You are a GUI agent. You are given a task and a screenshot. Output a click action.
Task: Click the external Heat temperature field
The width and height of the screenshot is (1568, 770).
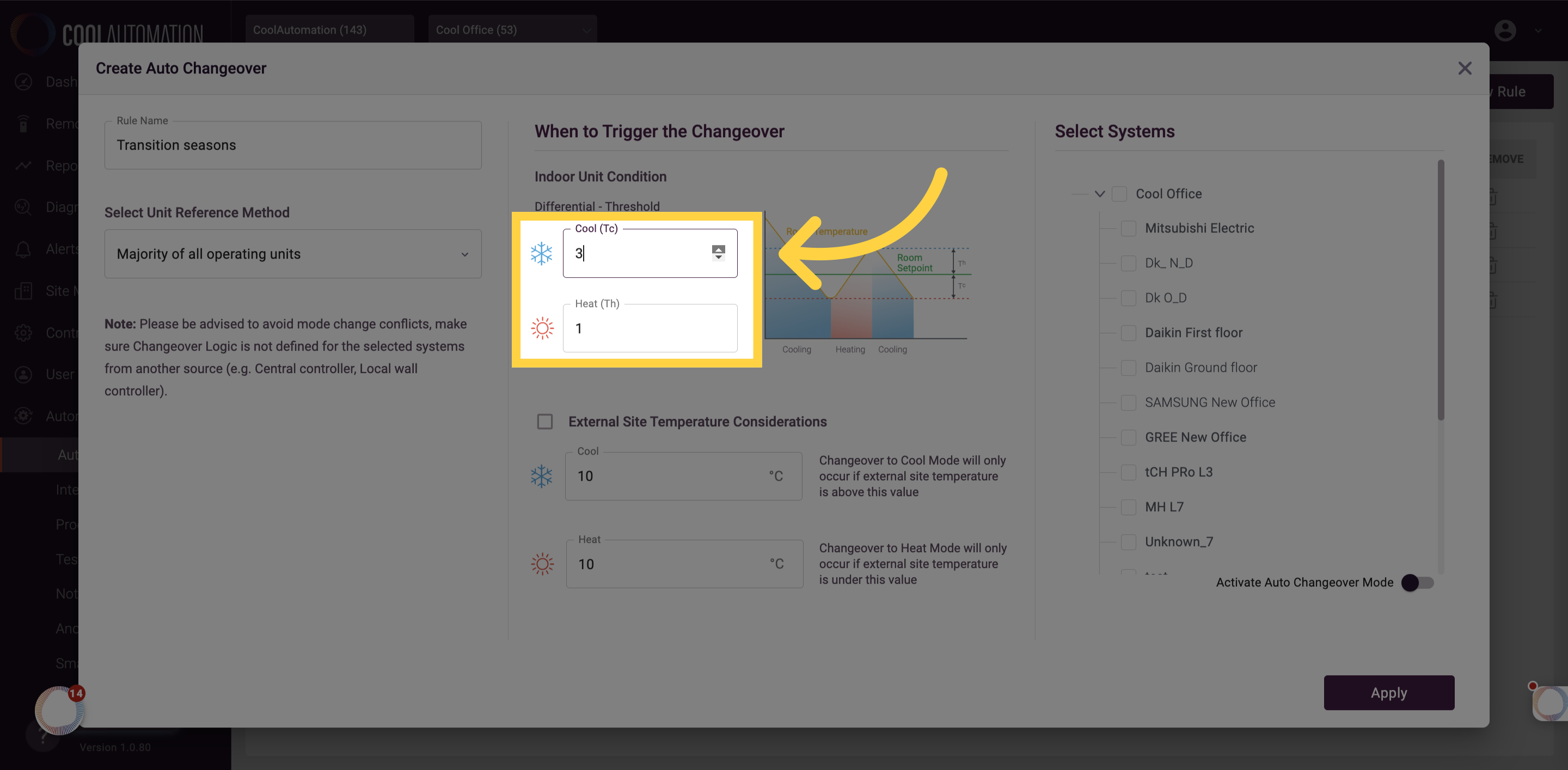tap(684, 564)
